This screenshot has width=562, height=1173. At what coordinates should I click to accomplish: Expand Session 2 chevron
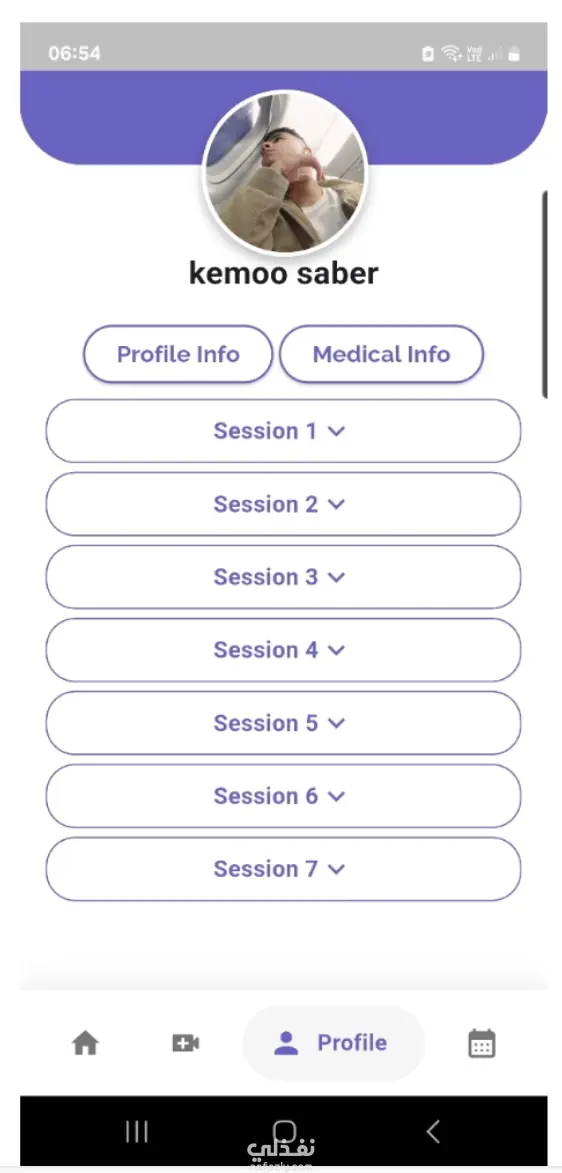(337, 504)
